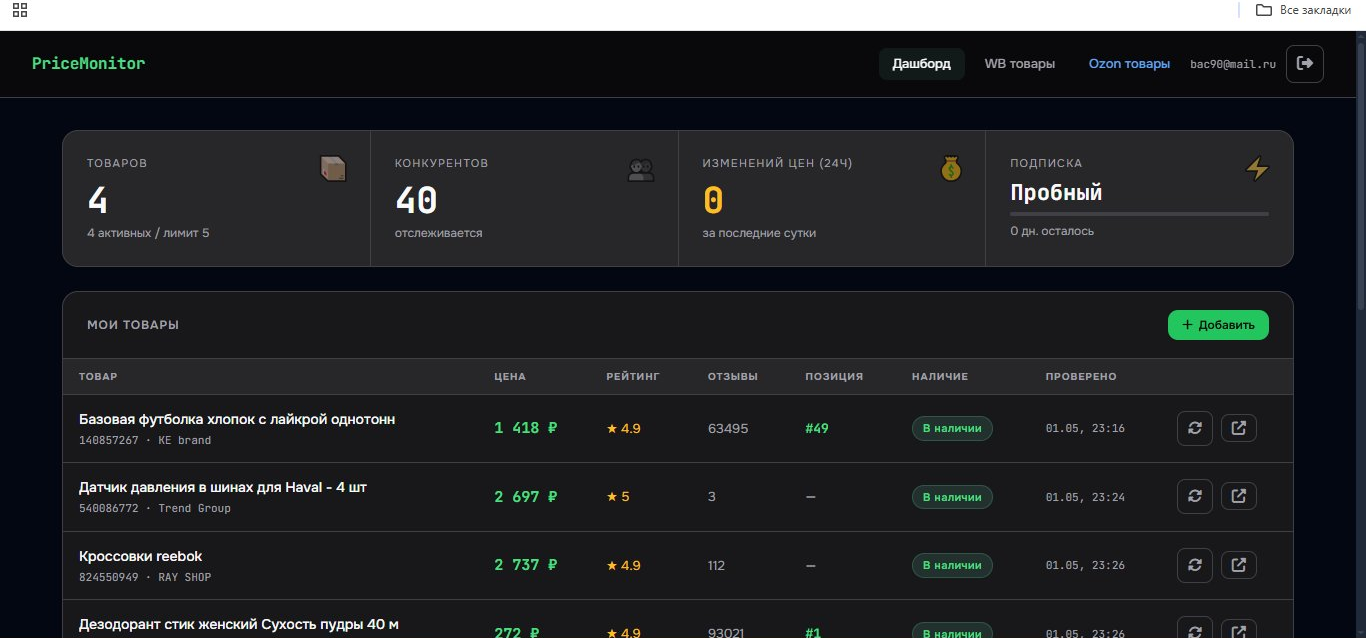Click the money bag icon
Image resolution: width=1366 pixels, height=638 pixels.
[x=950, y=169]
